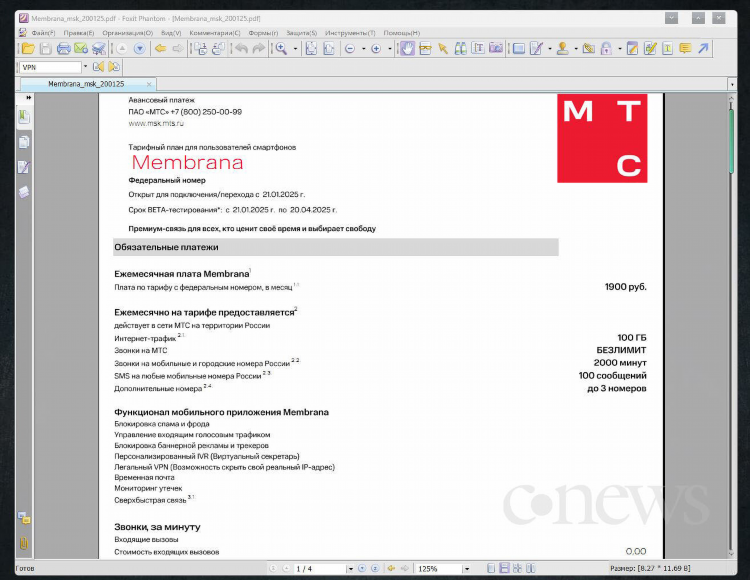Image resolution: width=750 pixels, height=580 pixels.
Task: Select the blue arrow drawing tool
Action: (x=703, y=49)
